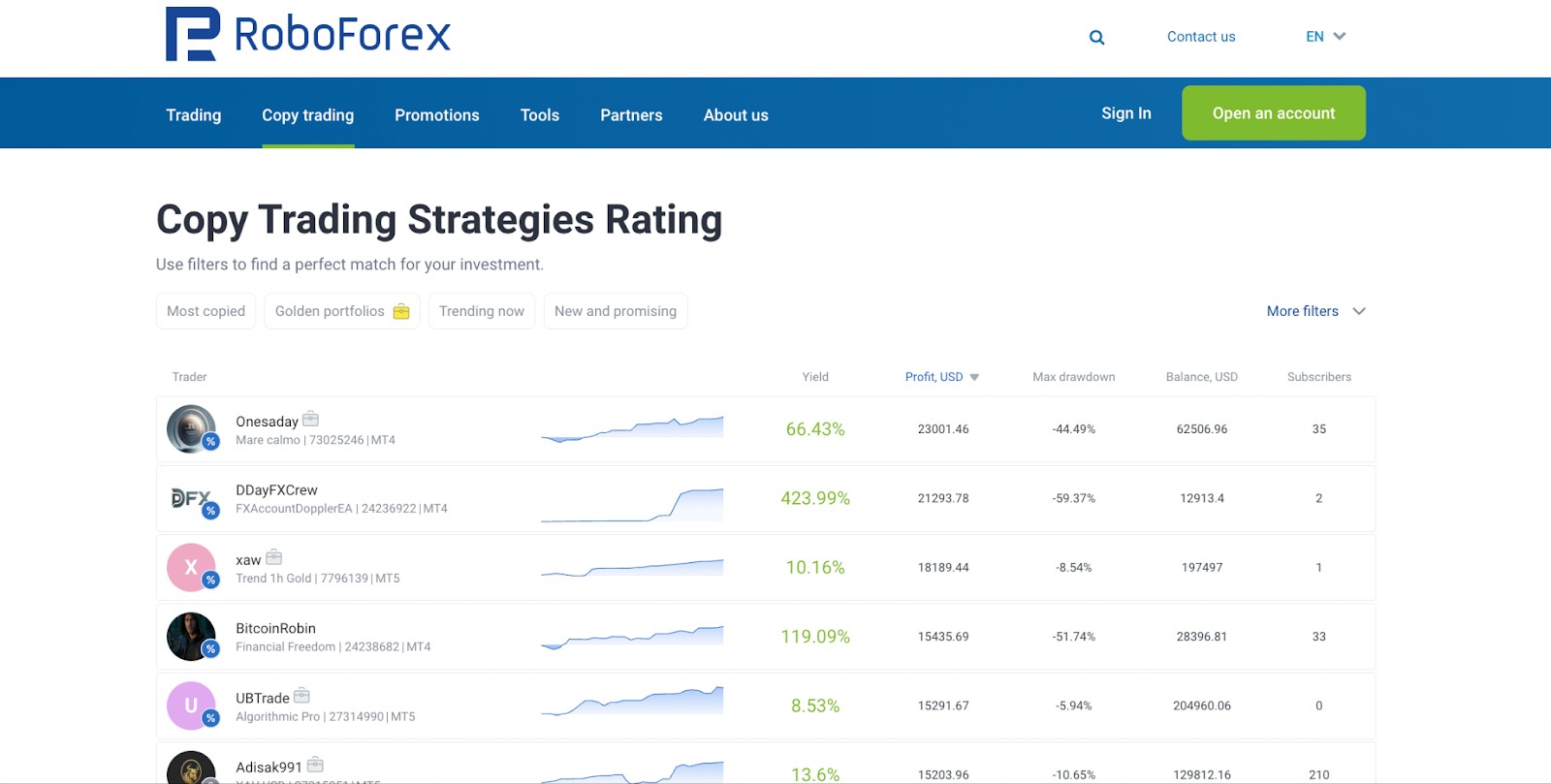This screenshot has width=1551, height=784.
Task: Click the briefcase icon beside Adisak991
Action: [315, 765]
